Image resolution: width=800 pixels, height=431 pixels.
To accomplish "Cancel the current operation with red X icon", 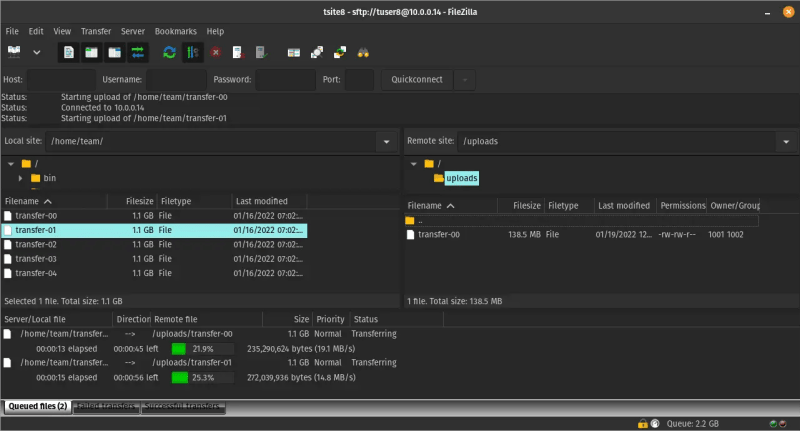I will [216, 52].
